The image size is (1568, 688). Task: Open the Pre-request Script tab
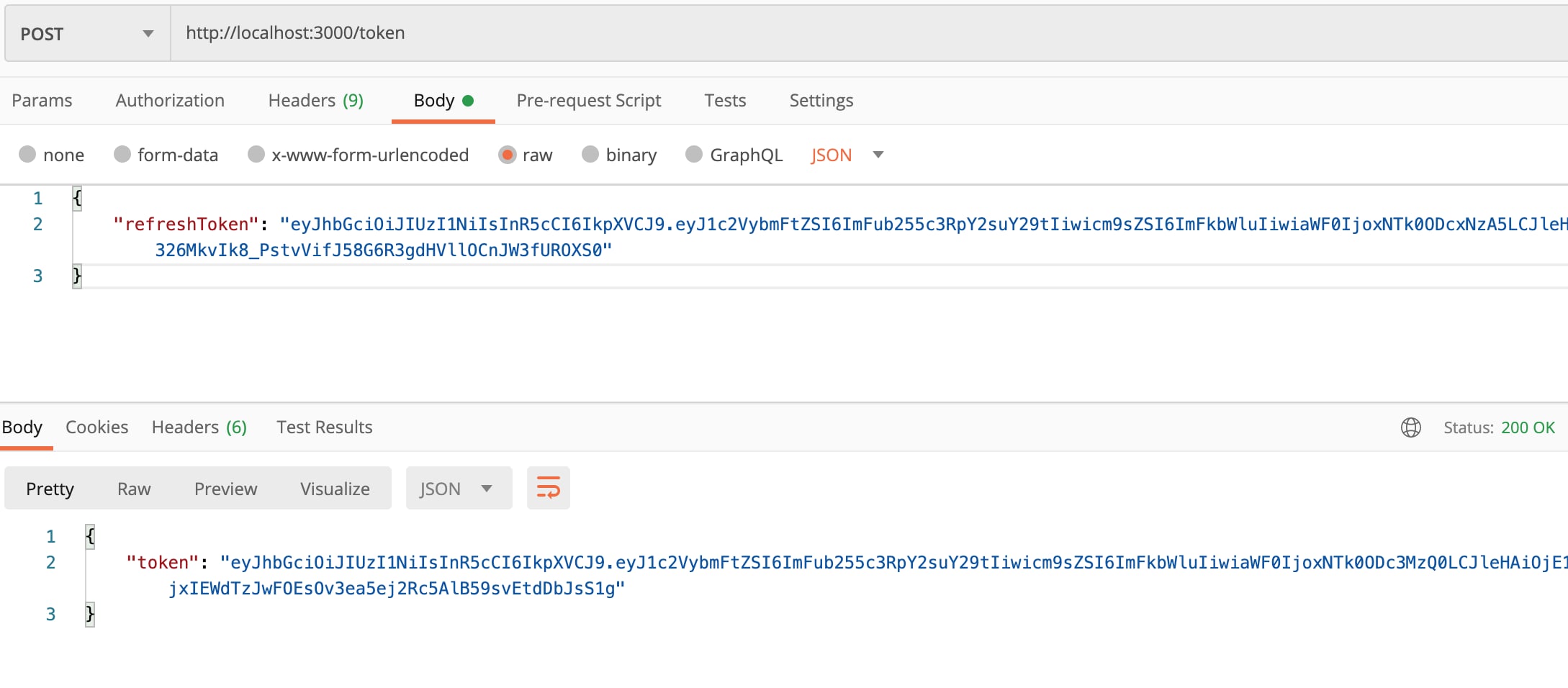pyautogui.click(x=588, y=101)
